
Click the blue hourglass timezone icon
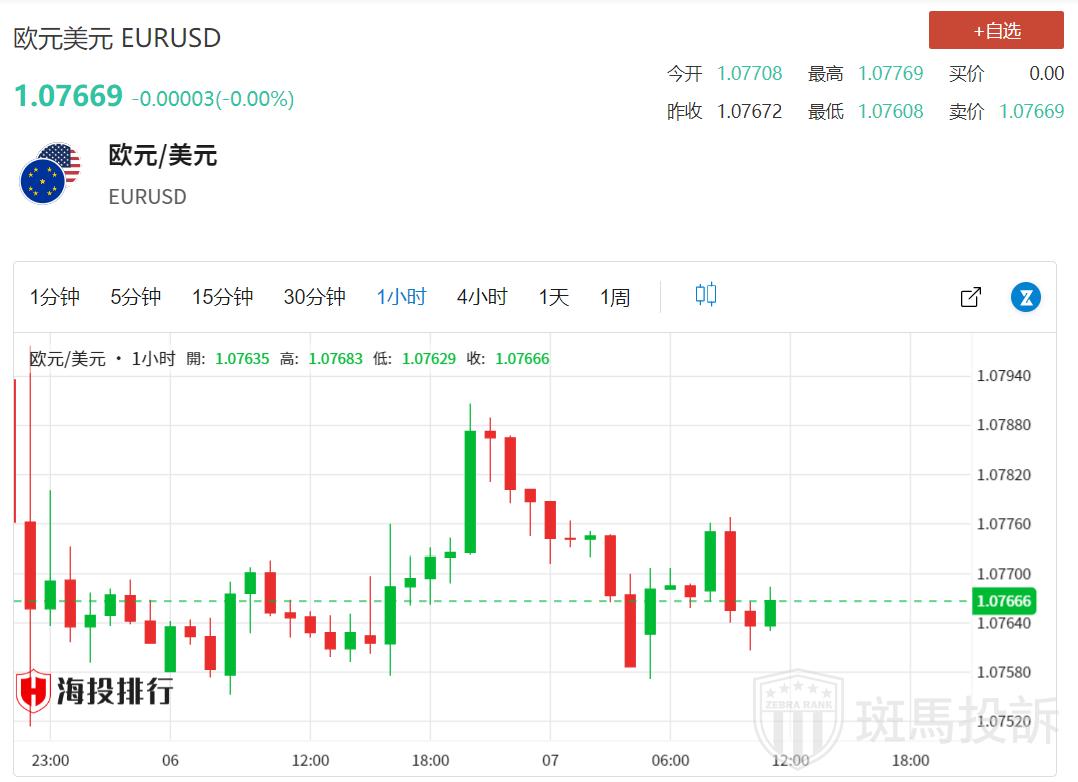(x=1025, y=297)
